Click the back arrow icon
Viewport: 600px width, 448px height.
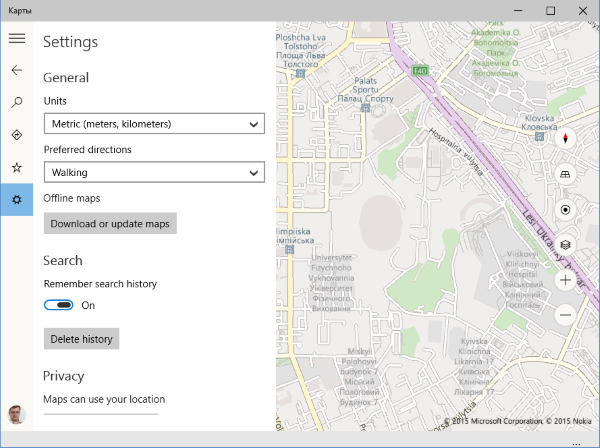[x=16, y=70]
